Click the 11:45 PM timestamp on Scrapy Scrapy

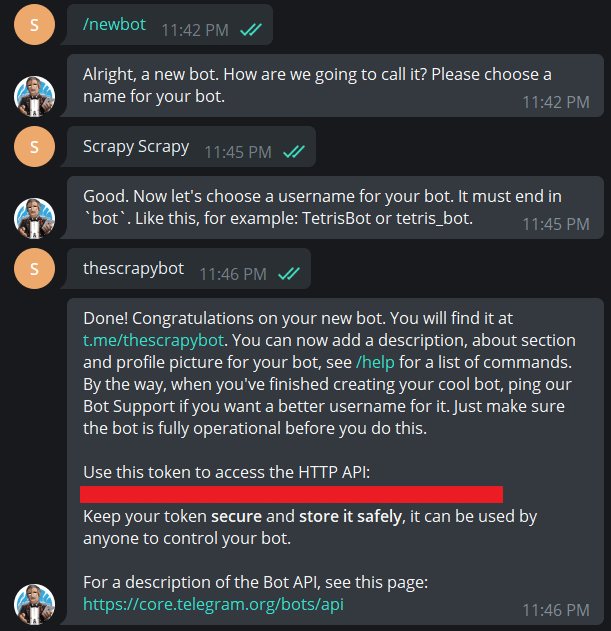click(238, 153)
